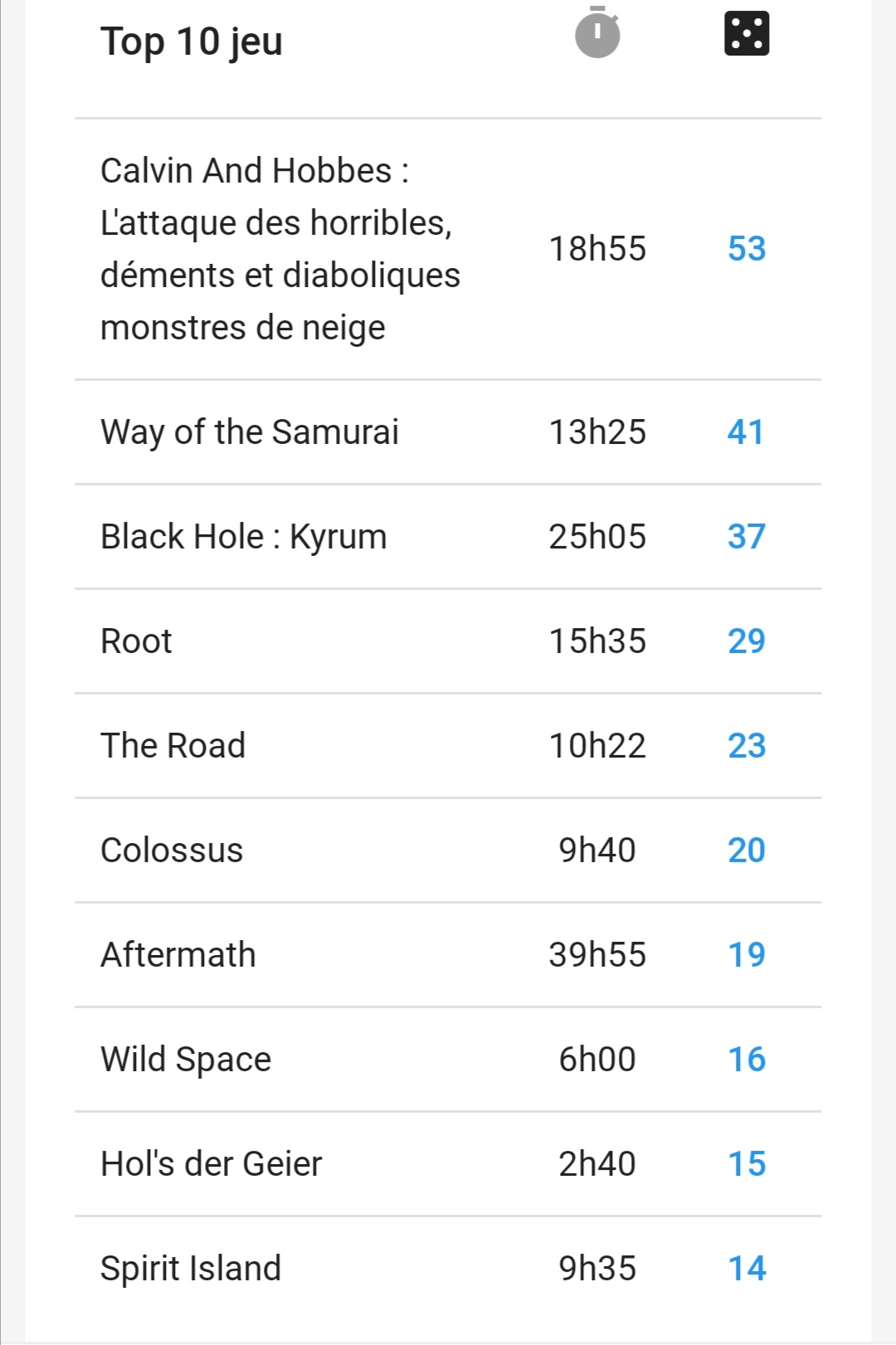Click the 20 plays count for Colossus
This screenshot has height=1345, width=896.
pyautogui.click(x=747, y=850)
